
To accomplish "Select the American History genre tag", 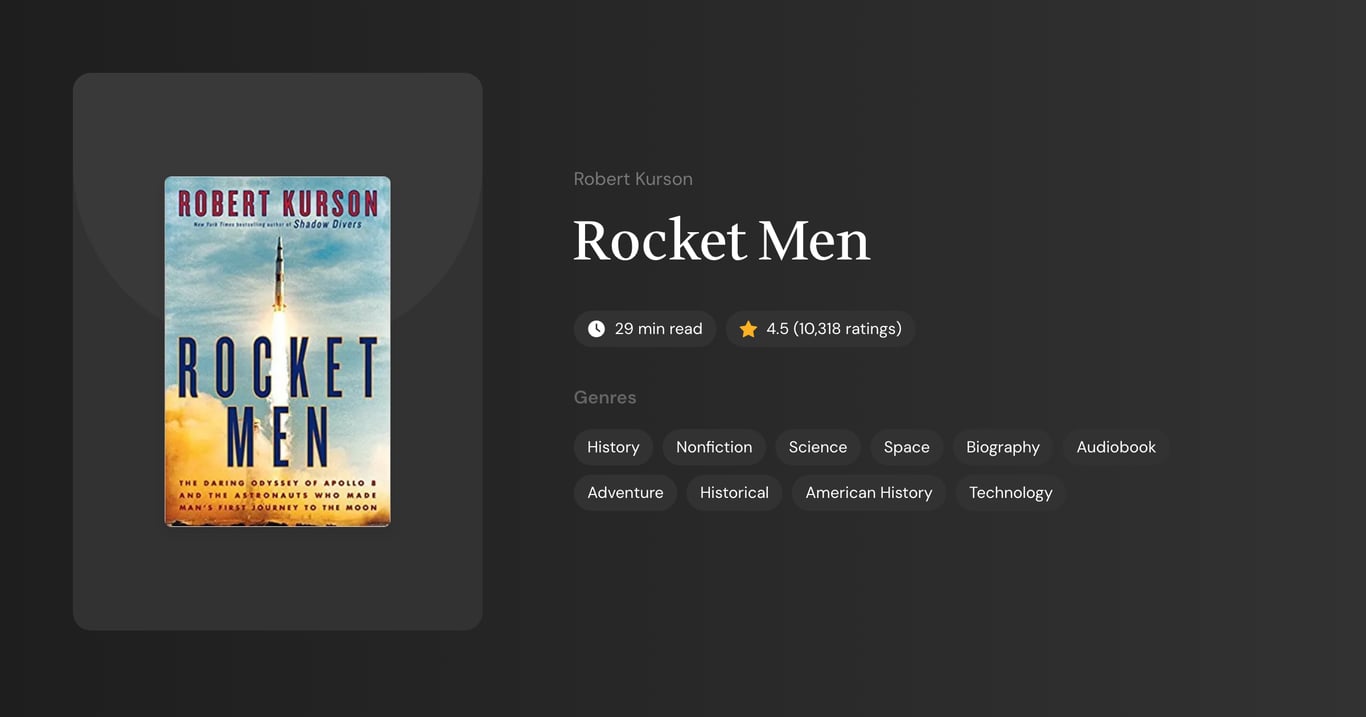I will point(868,492).
